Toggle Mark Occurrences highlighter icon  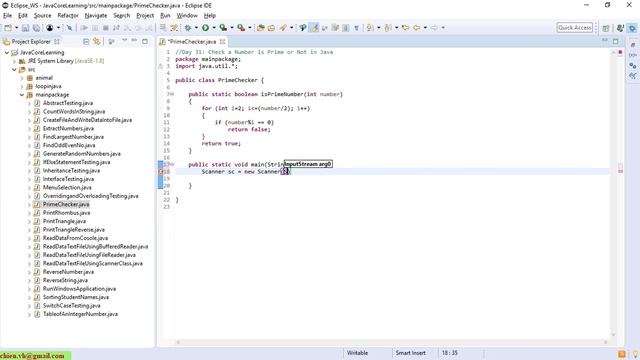(314, 28)
